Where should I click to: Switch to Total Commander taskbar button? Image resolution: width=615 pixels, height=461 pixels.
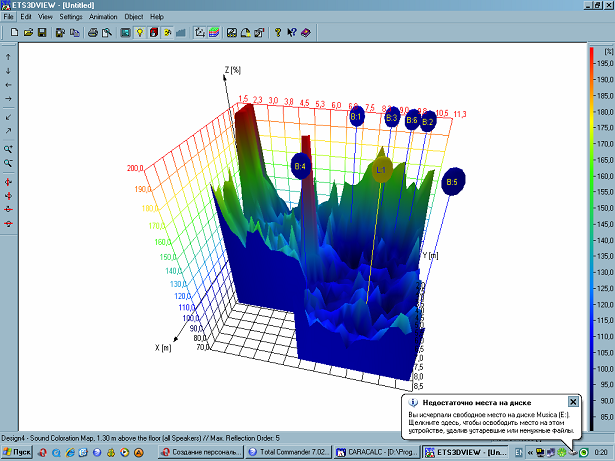[x=289, y=452]
